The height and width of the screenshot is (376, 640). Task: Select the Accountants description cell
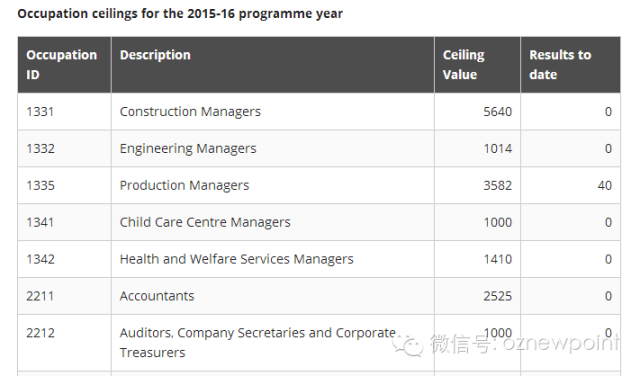(x=273, y=296)
